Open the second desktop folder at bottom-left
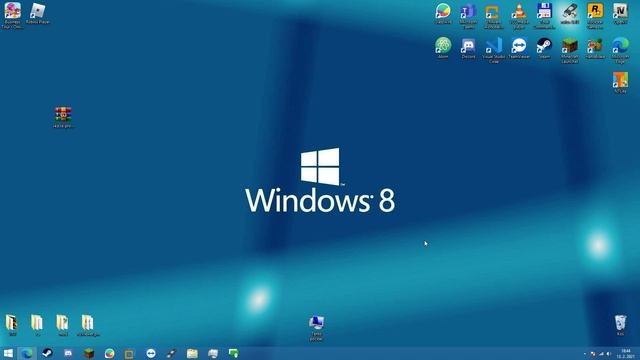The image size is (640, 360). tap(37, 325)
